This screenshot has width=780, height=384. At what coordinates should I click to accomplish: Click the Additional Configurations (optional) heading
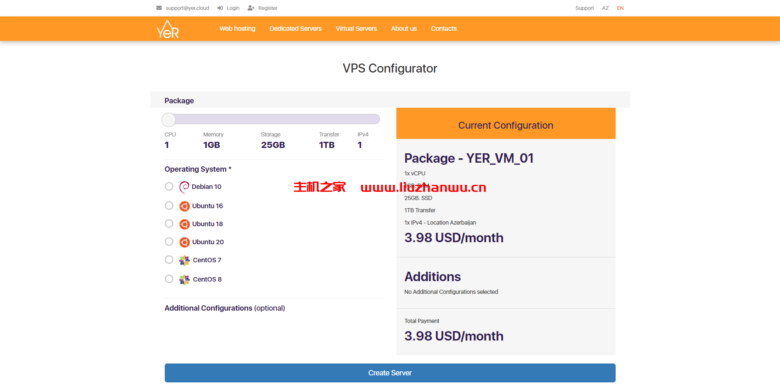click(x=225, y=308)
